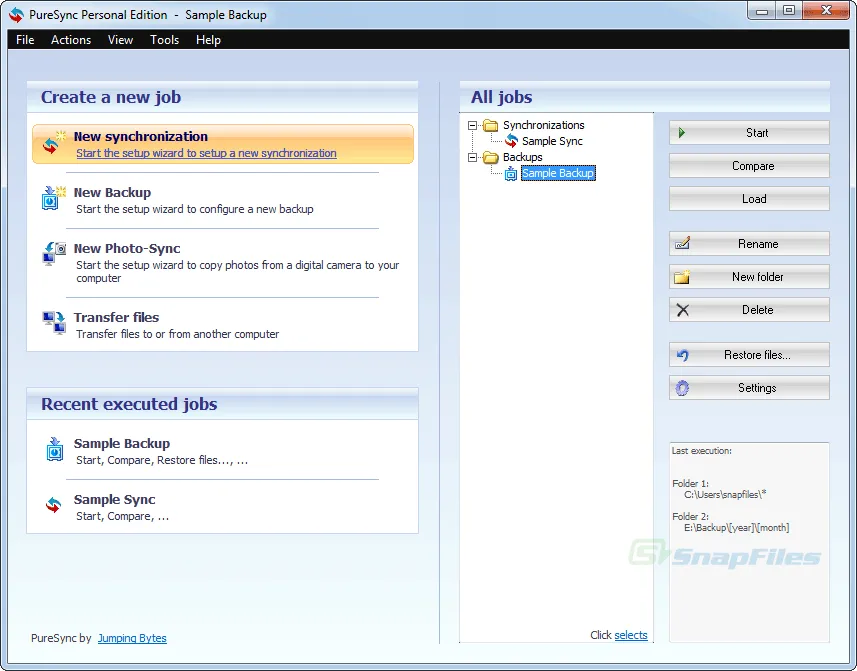The width and height of the screenshot is (857, 671).
Task: Click the Sample Backup icon in recent jobs
Action: [x=54, y=449]
